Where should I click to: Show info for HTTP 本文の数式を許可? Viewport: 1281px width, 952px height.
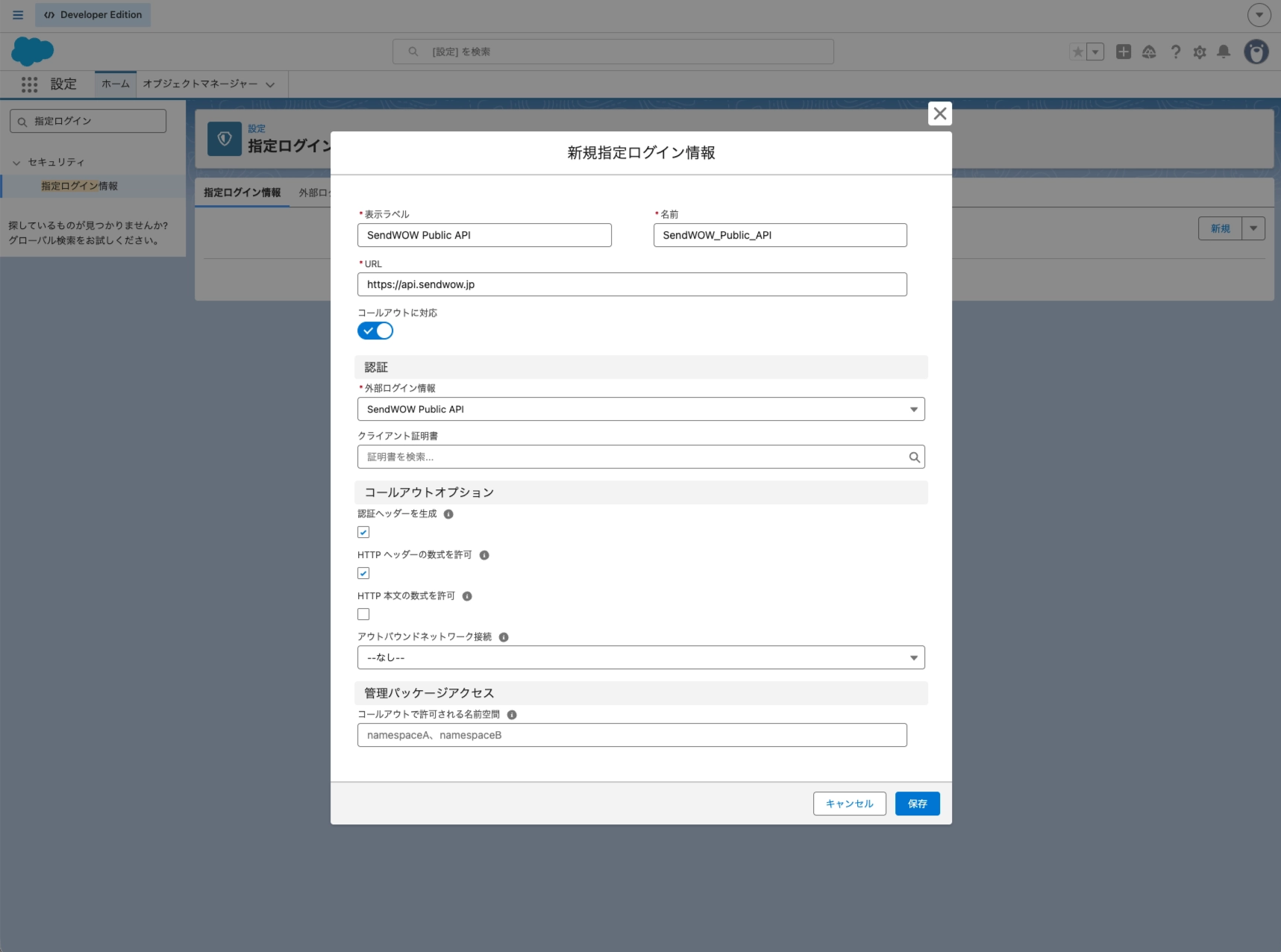467,596
